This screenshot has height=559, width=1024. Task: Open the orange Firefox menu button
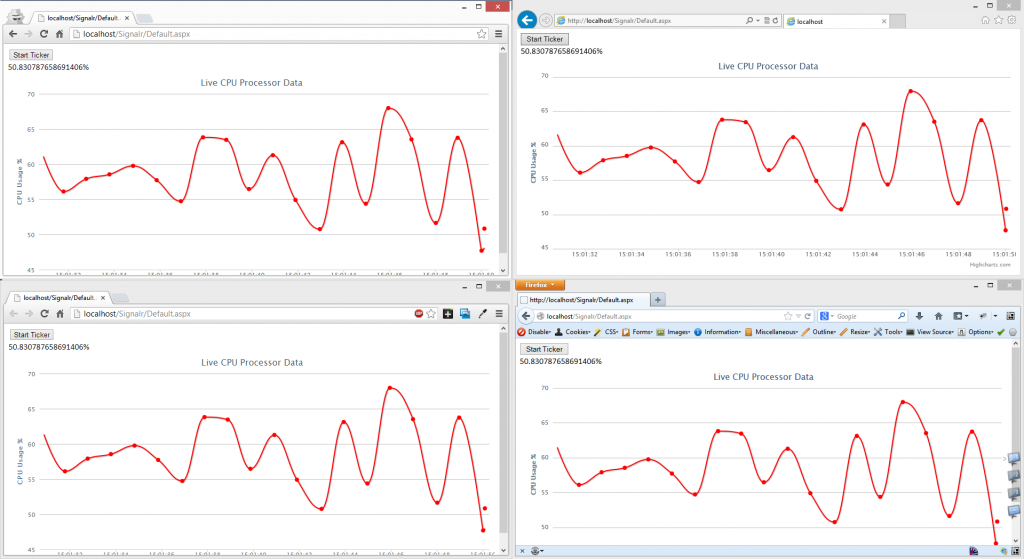[x=539, y=285]
